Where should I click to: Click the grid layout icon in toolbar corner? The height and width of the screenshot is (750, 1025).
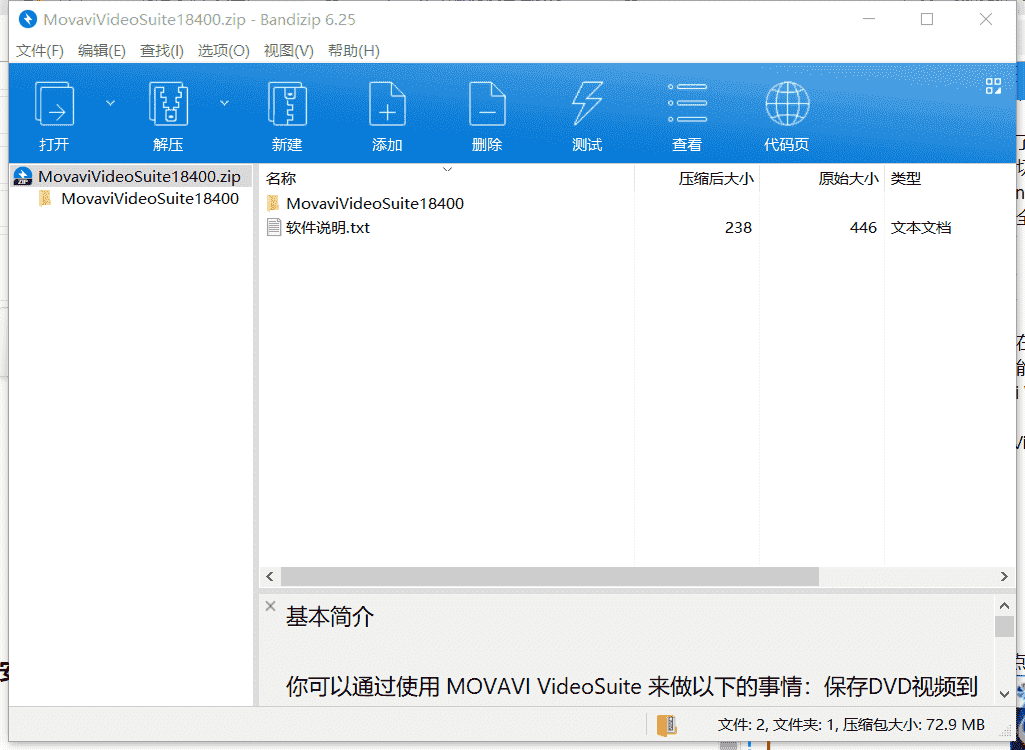(x=993, y=86)
